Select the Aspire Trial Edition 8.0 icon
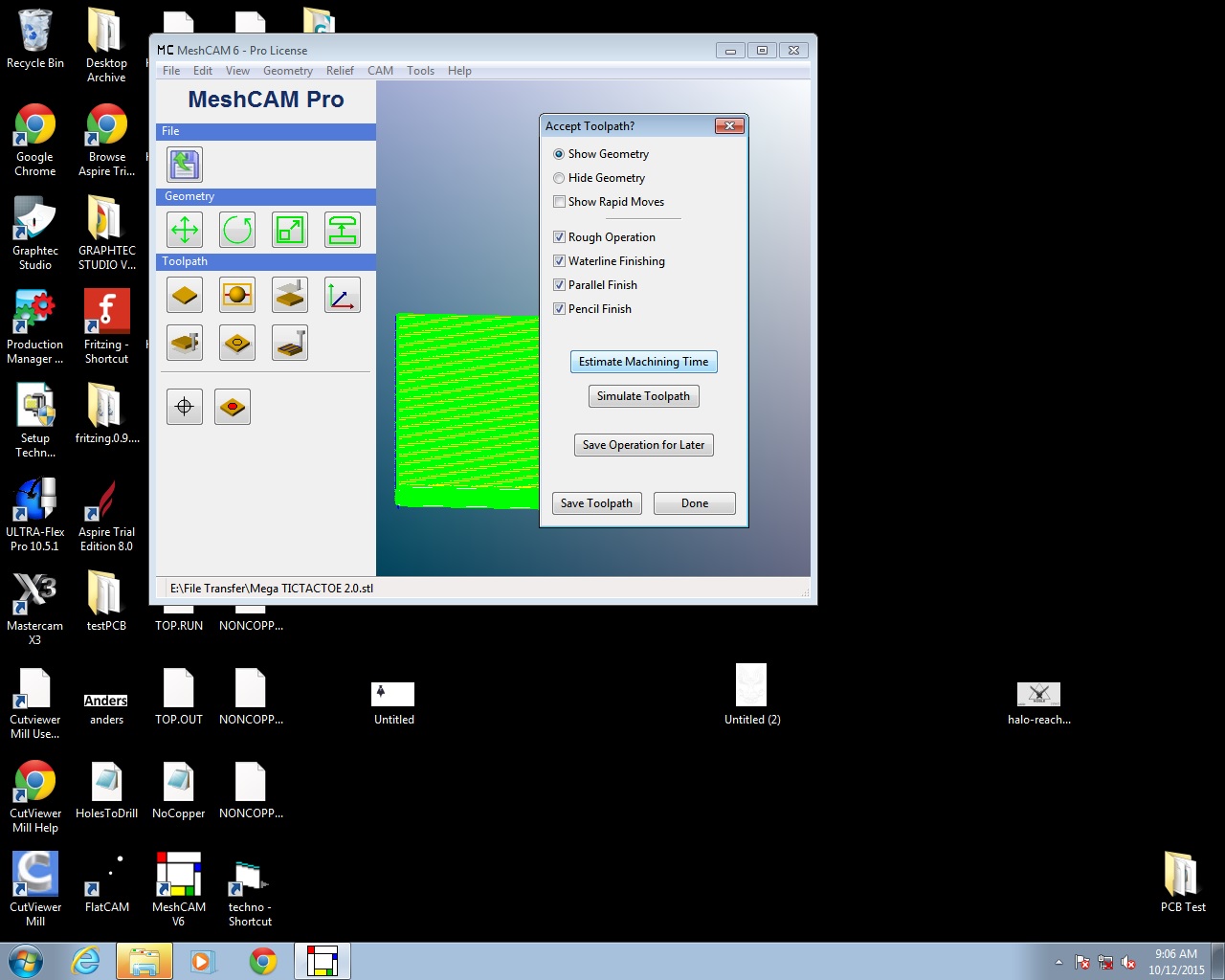Screen dimensions: 1225x980 [106, 515]
